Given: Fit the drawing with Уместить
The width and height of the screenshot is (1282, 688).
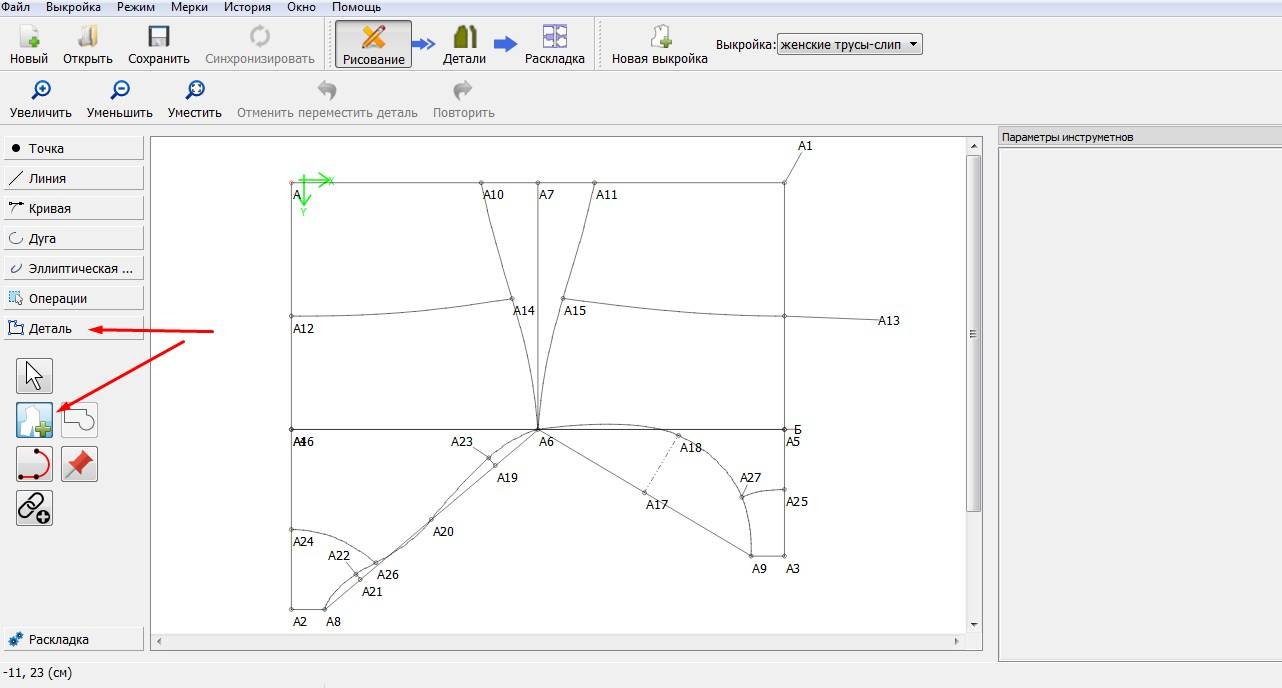Looking at the screenshot, I should (x=195, y=100).
